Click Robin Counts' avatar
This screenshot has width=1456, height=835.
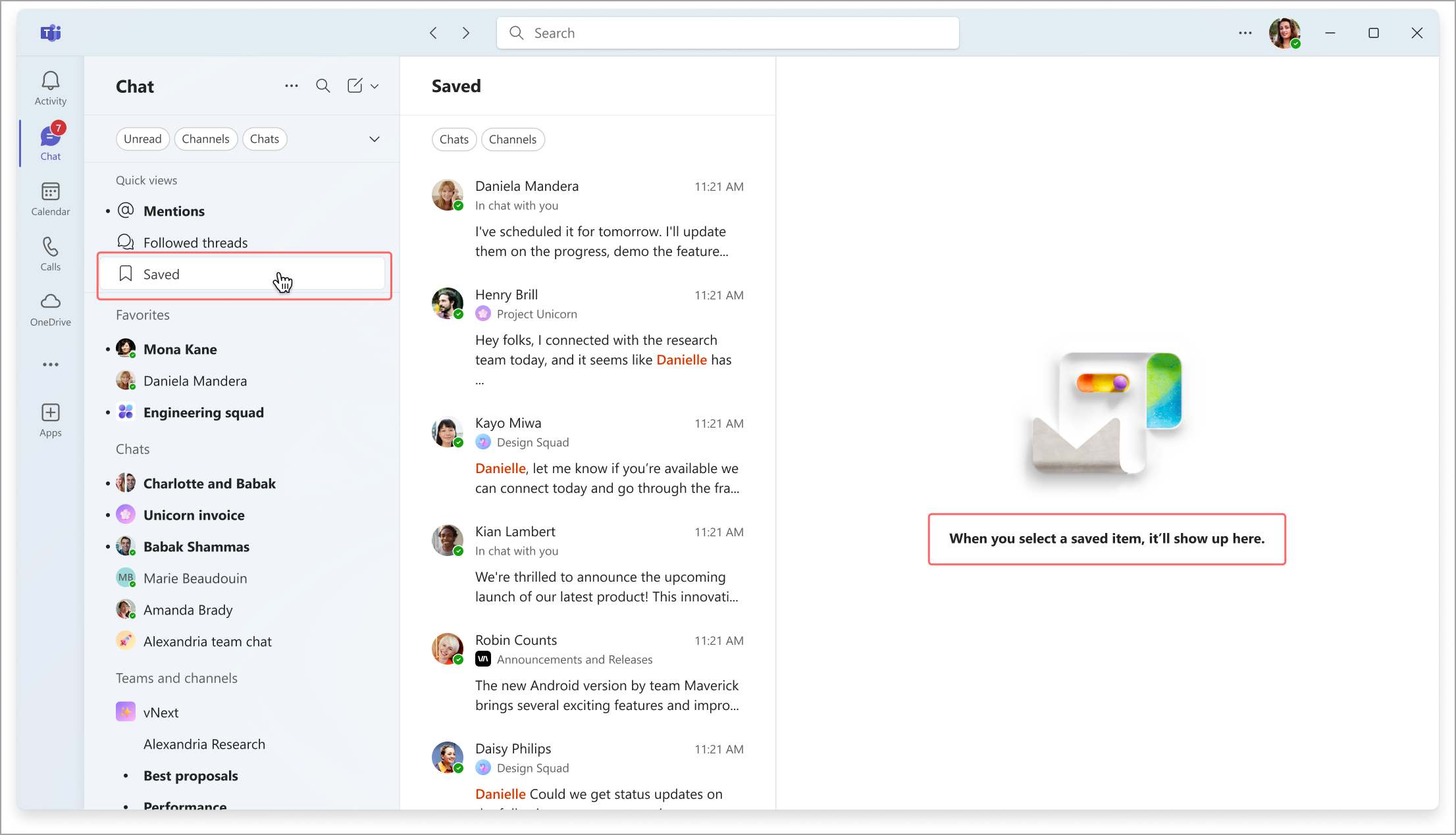pyautogui.click(x=448, y=649)
